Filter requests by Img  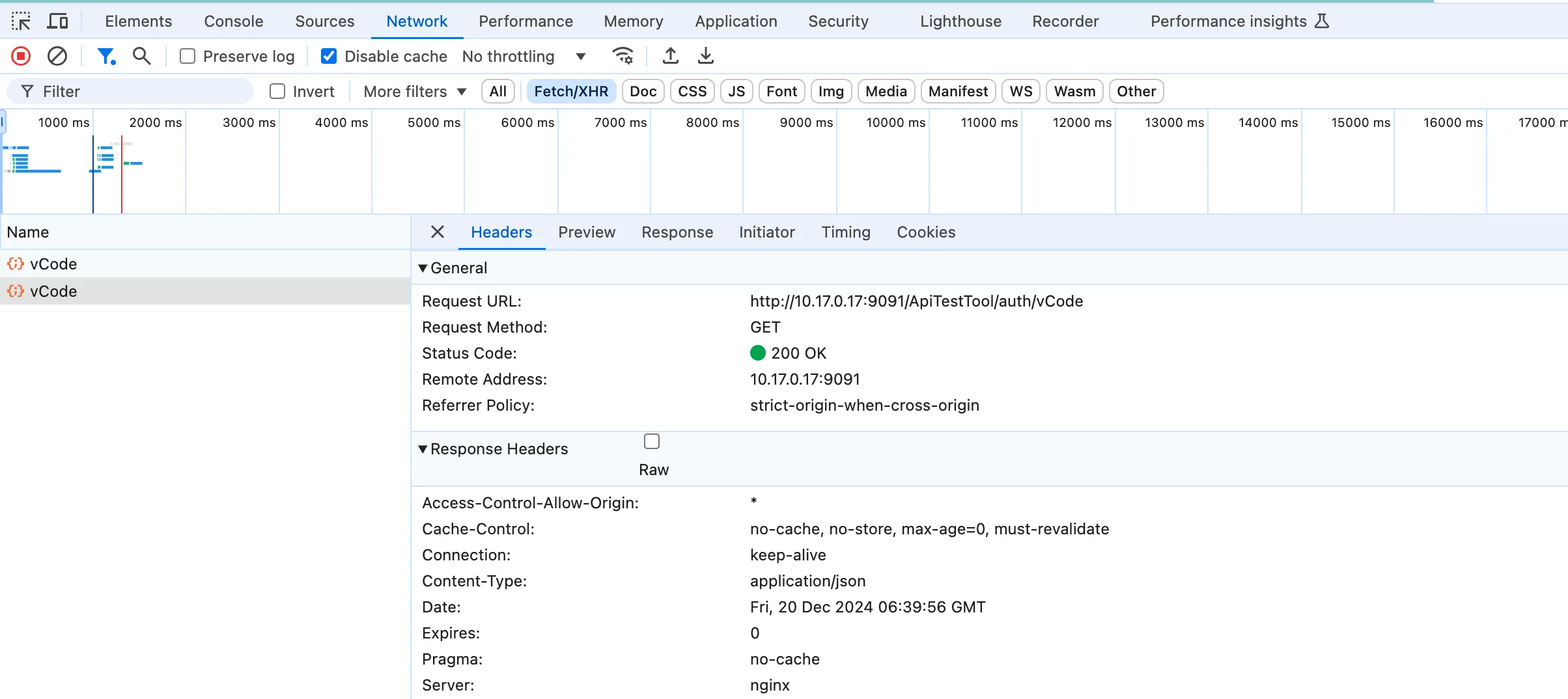pos(831,91)
